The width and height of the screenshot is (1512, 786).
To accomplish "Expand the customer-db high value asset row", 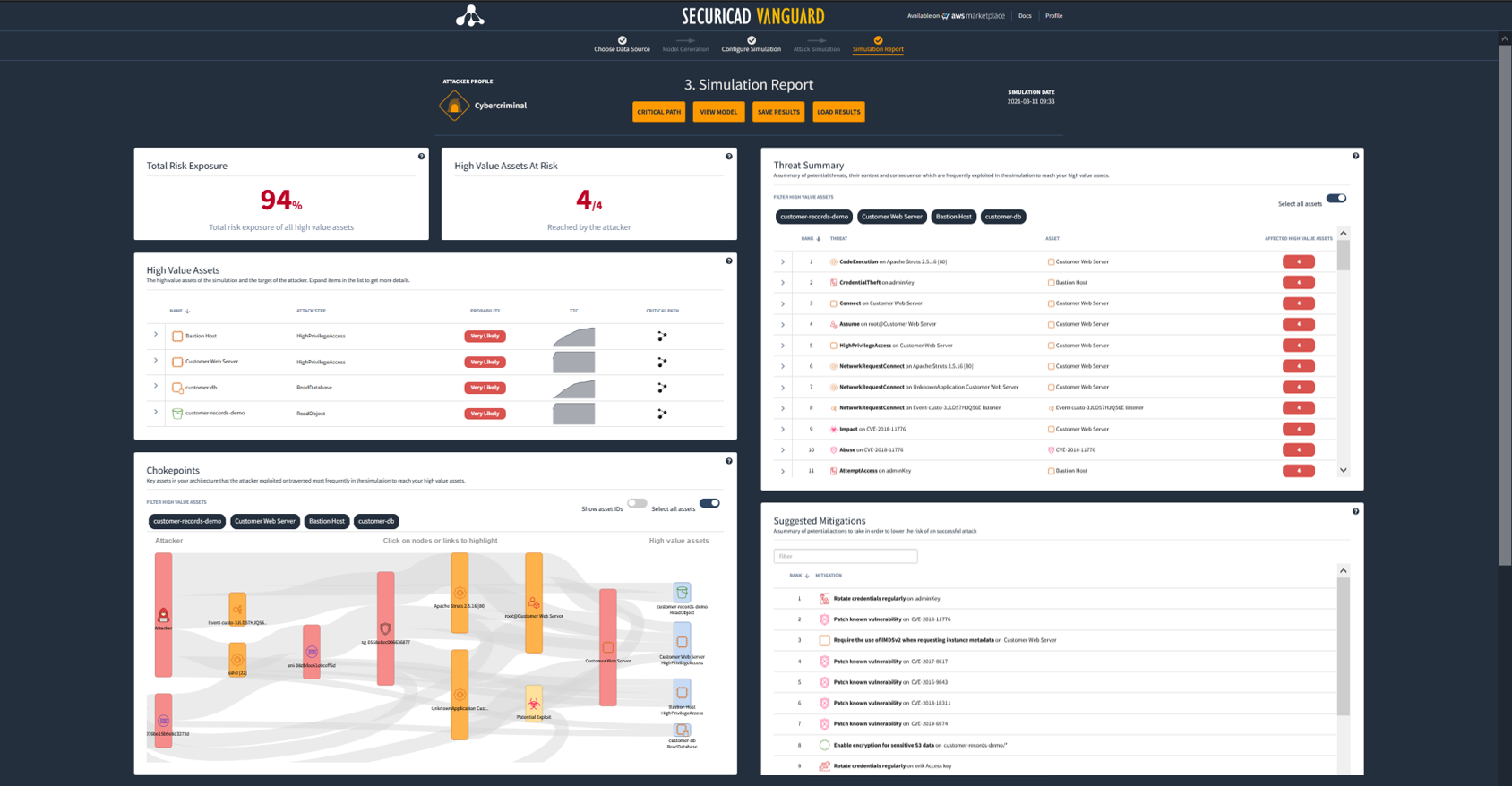I will coord(156,386).
